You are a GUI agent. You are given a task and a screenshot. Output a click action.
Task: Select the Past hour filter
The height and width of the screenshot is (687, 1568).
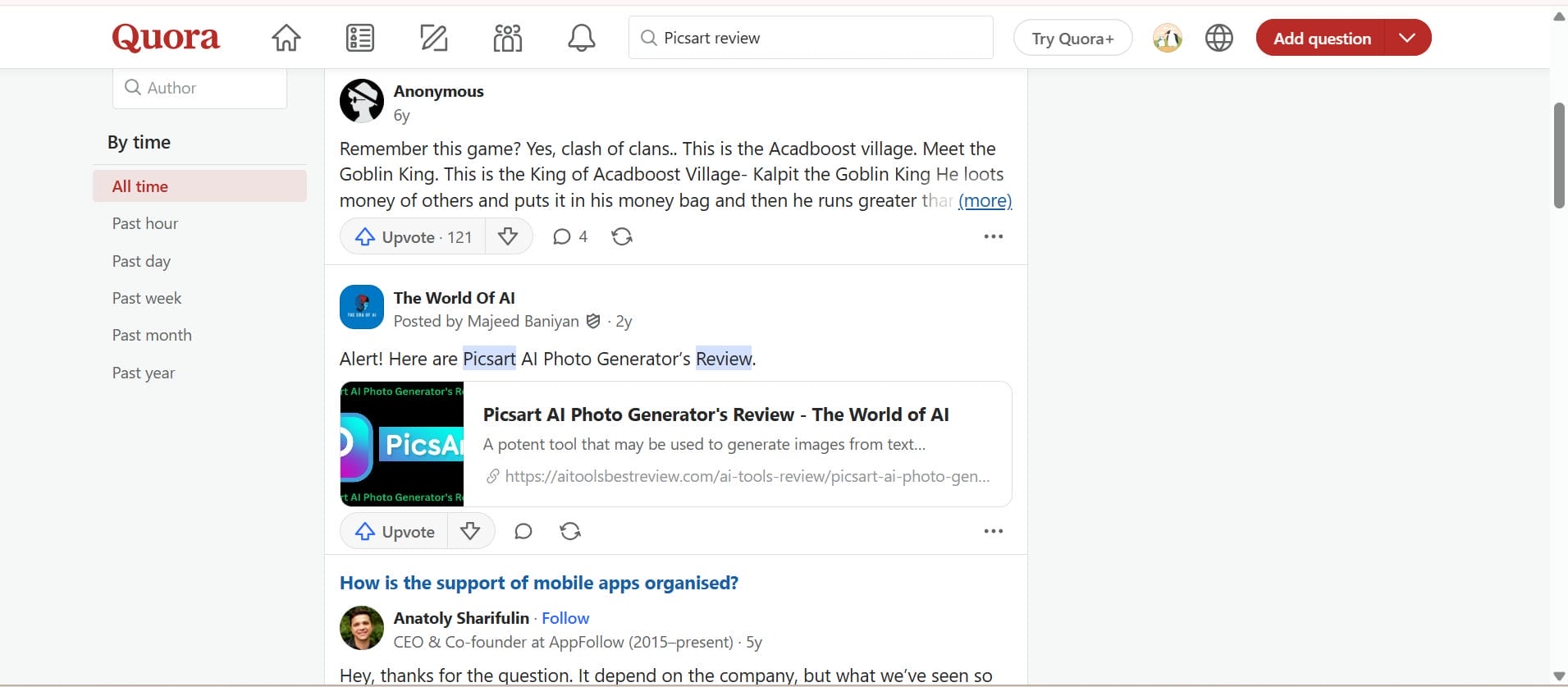[145, 223]
